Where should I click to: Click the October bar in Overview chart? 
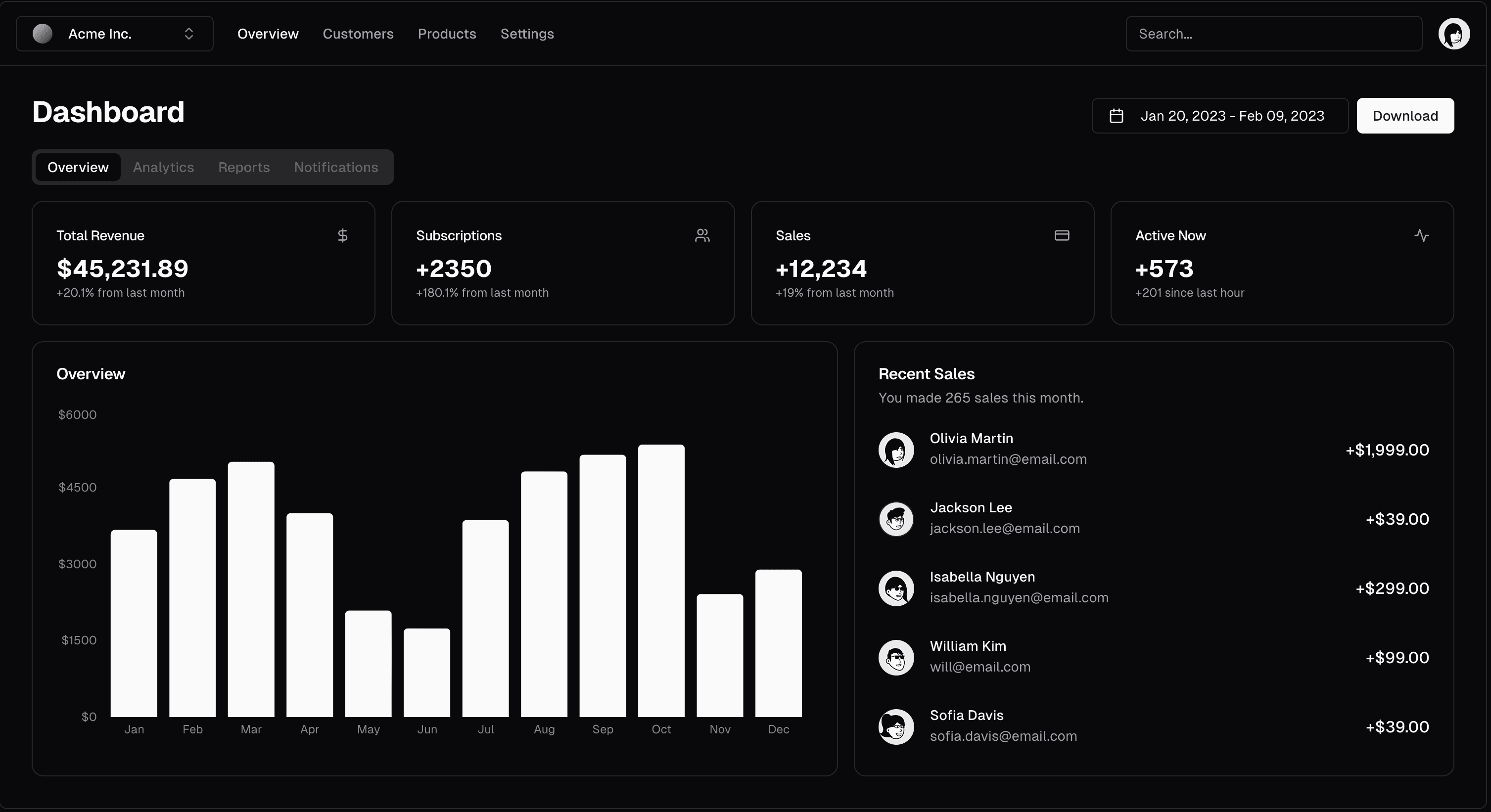pyautogui.click(x=661, y=581)
